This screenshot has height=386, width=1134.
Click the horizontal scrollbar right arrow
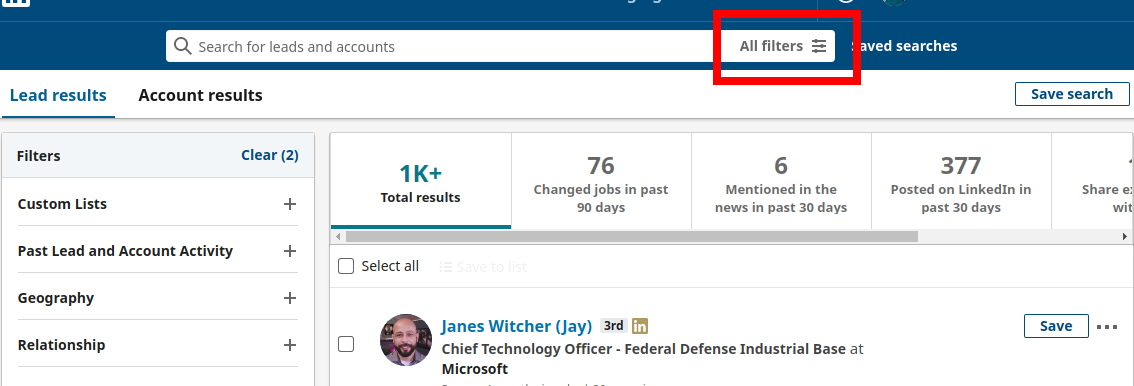(x=1125, y=236)
